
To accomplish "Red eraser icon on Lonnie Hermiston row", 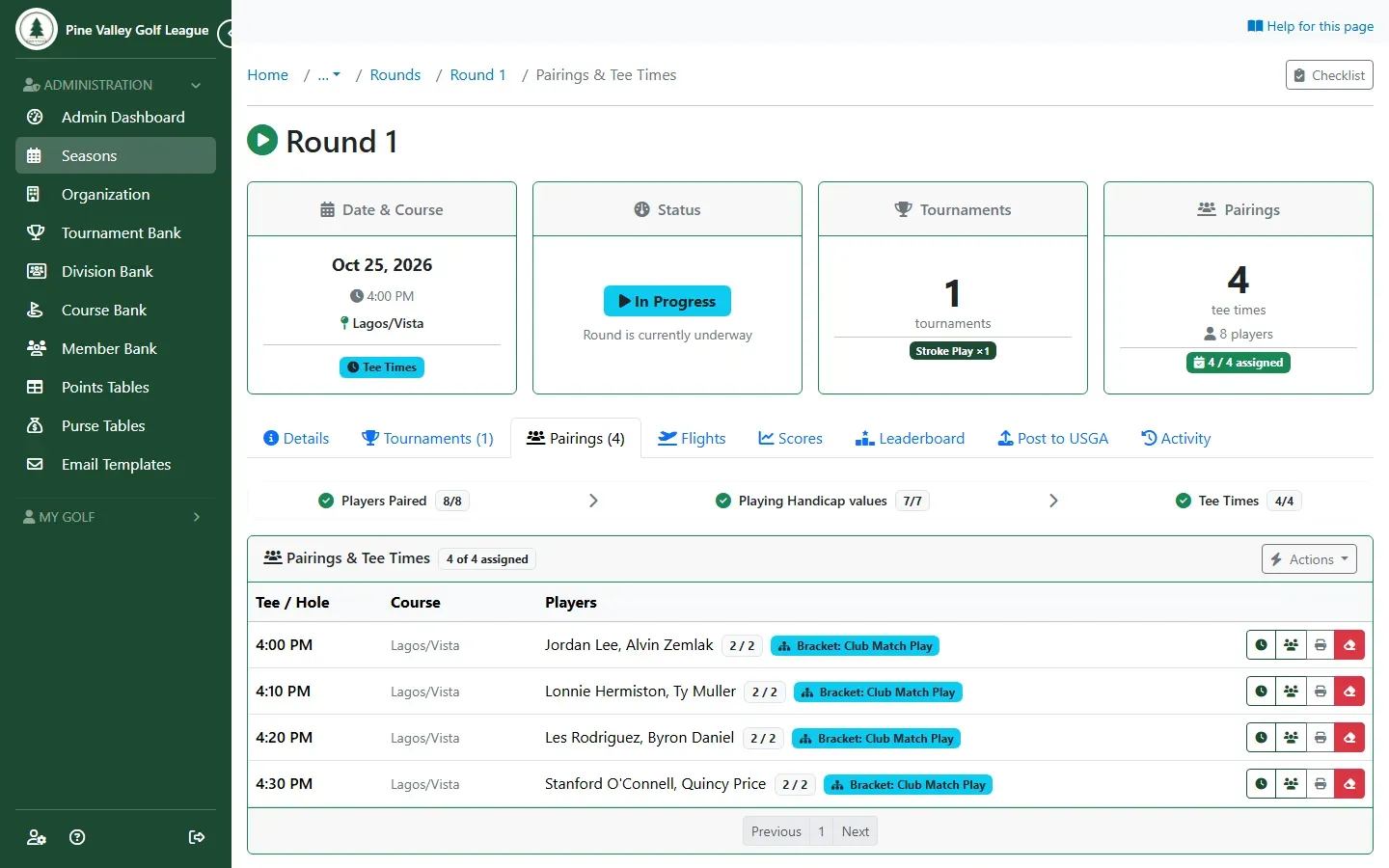I will pos(1349,692).
